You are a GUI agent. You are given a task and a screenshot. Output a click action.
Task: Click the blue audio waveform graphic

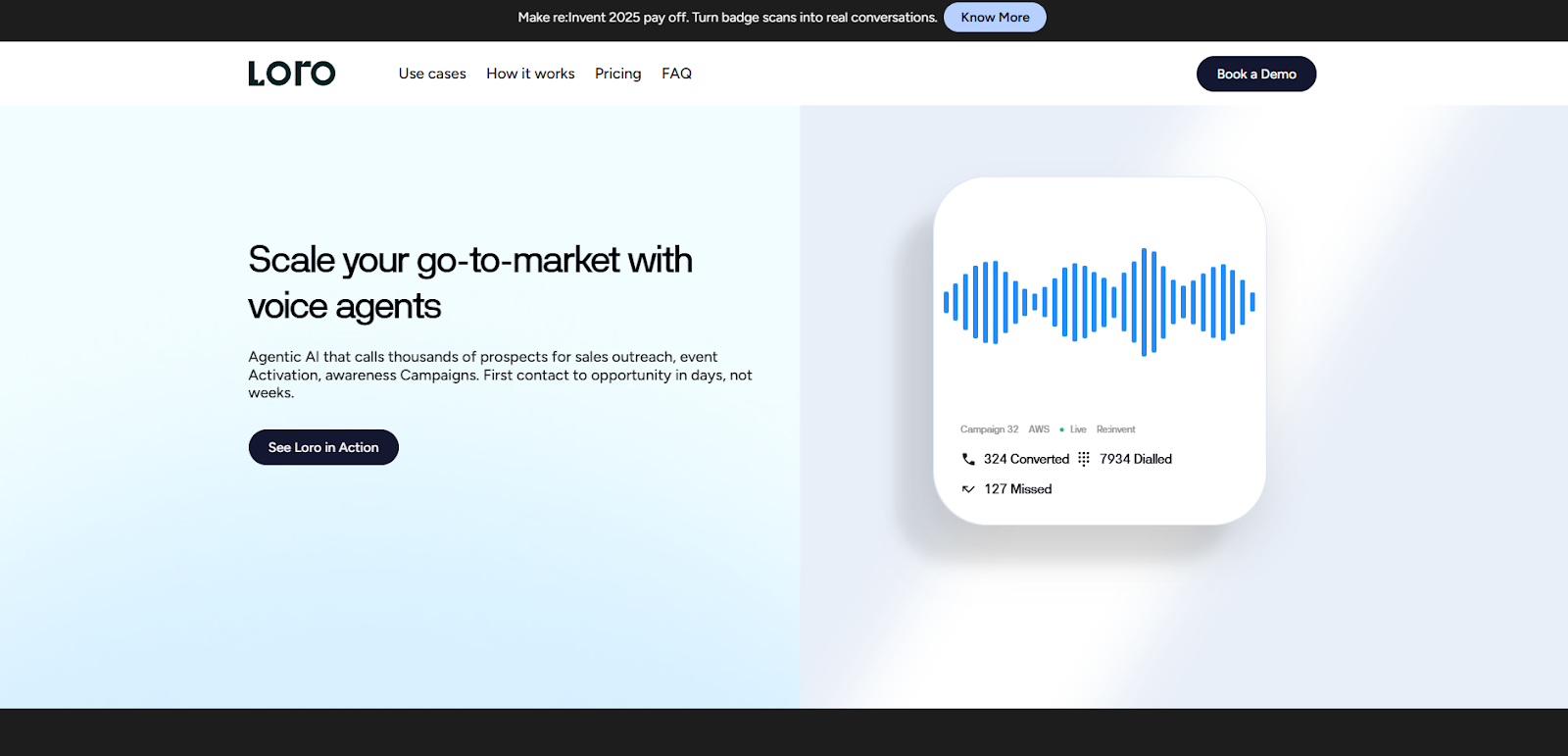[1100, 302]
